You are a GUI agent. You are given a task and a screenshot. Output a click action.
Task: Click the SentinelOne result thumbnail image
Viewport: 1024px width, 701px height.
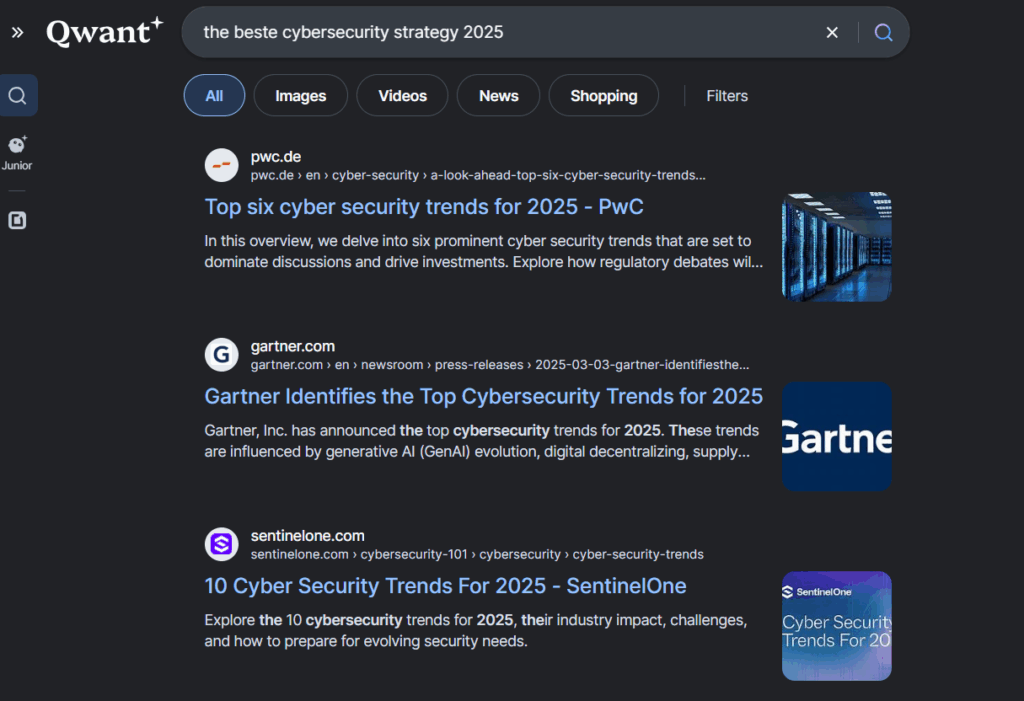click(836, 625)
